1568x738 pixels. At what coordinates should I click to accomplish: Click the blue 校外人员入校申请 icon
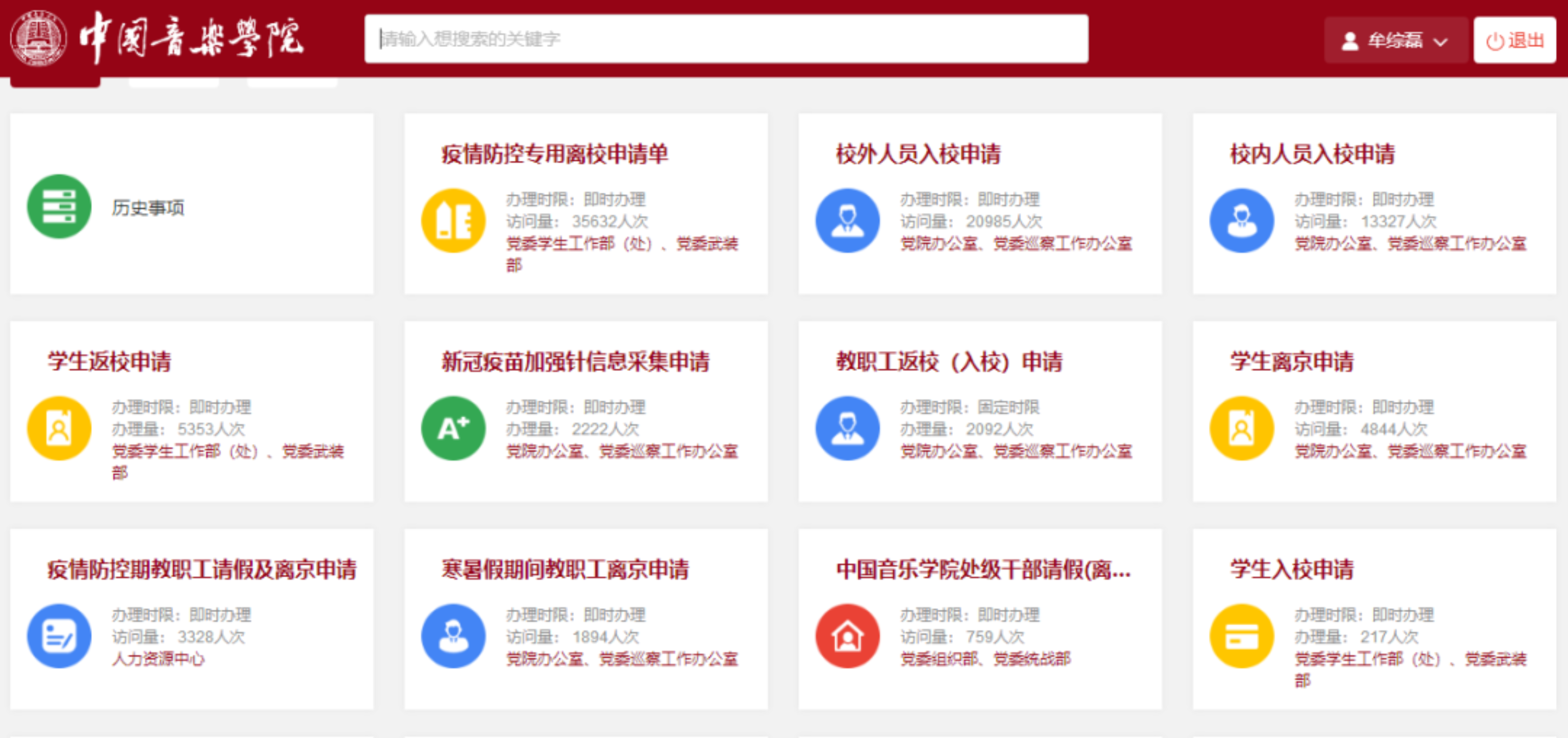pos(847,220)
